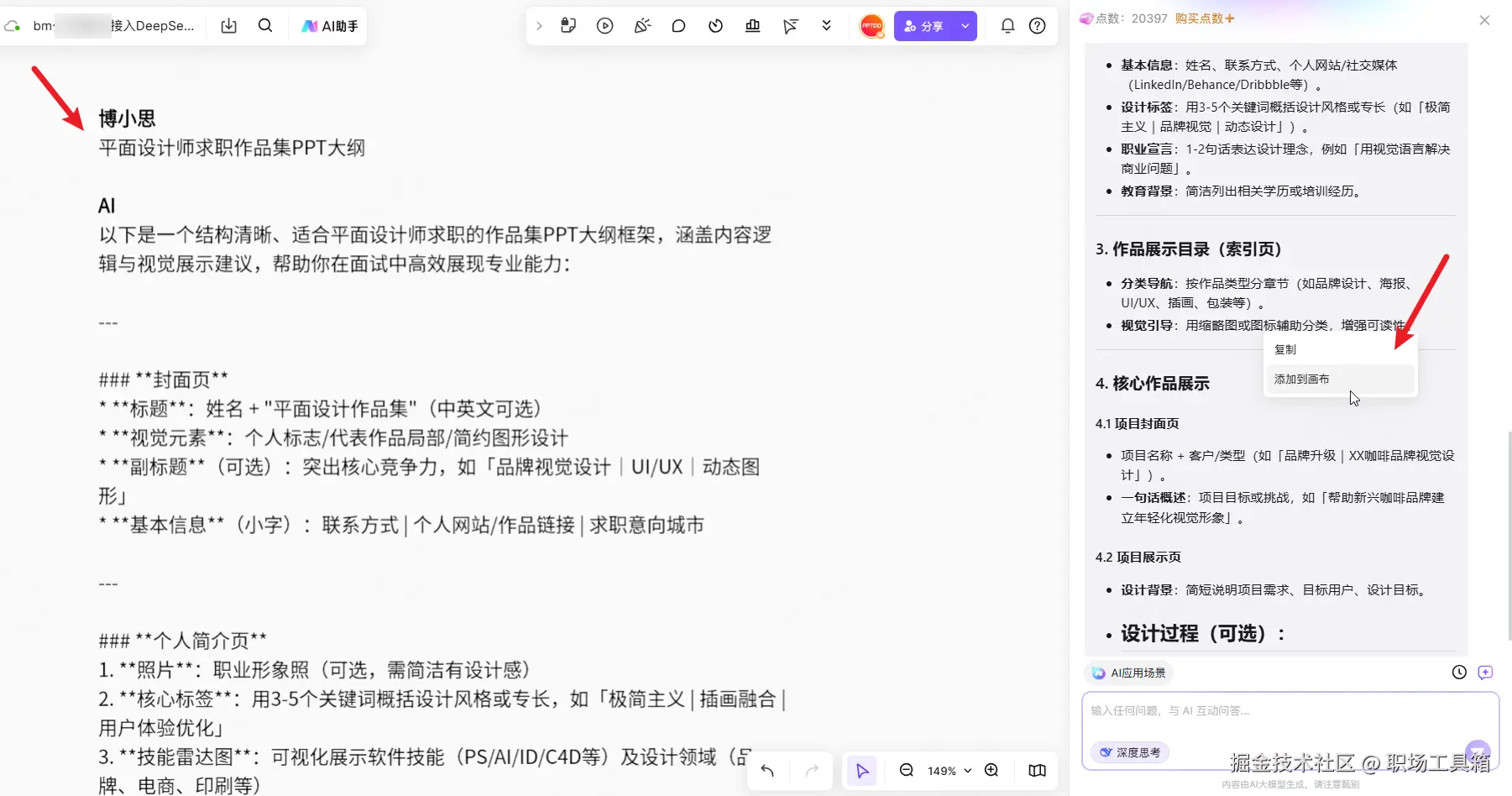
Task: Open the share options dropdown arrow
Action: (x=965, y=26)
